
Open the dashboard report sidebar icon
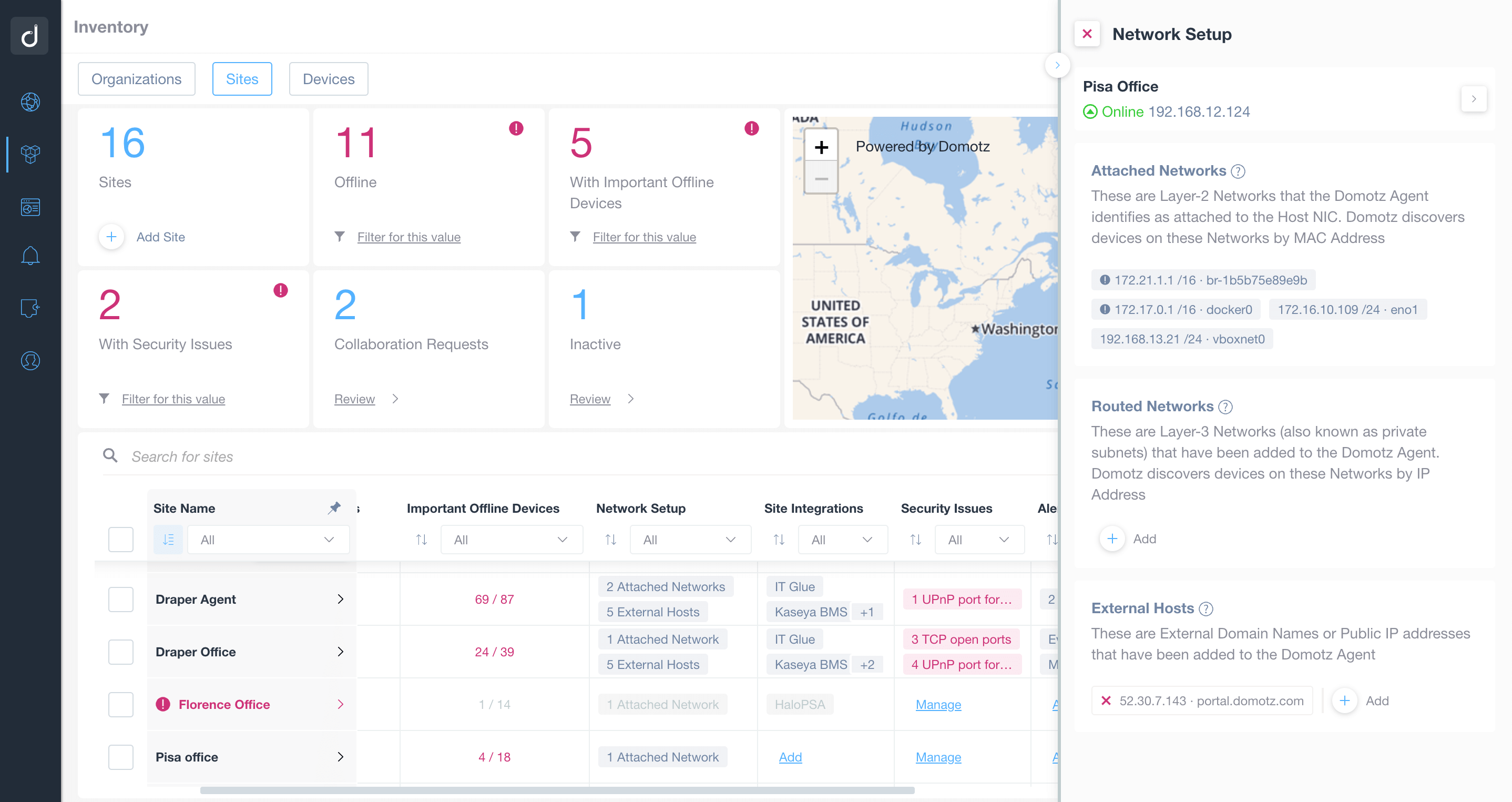pyautogui.click(x=30, y=207)
